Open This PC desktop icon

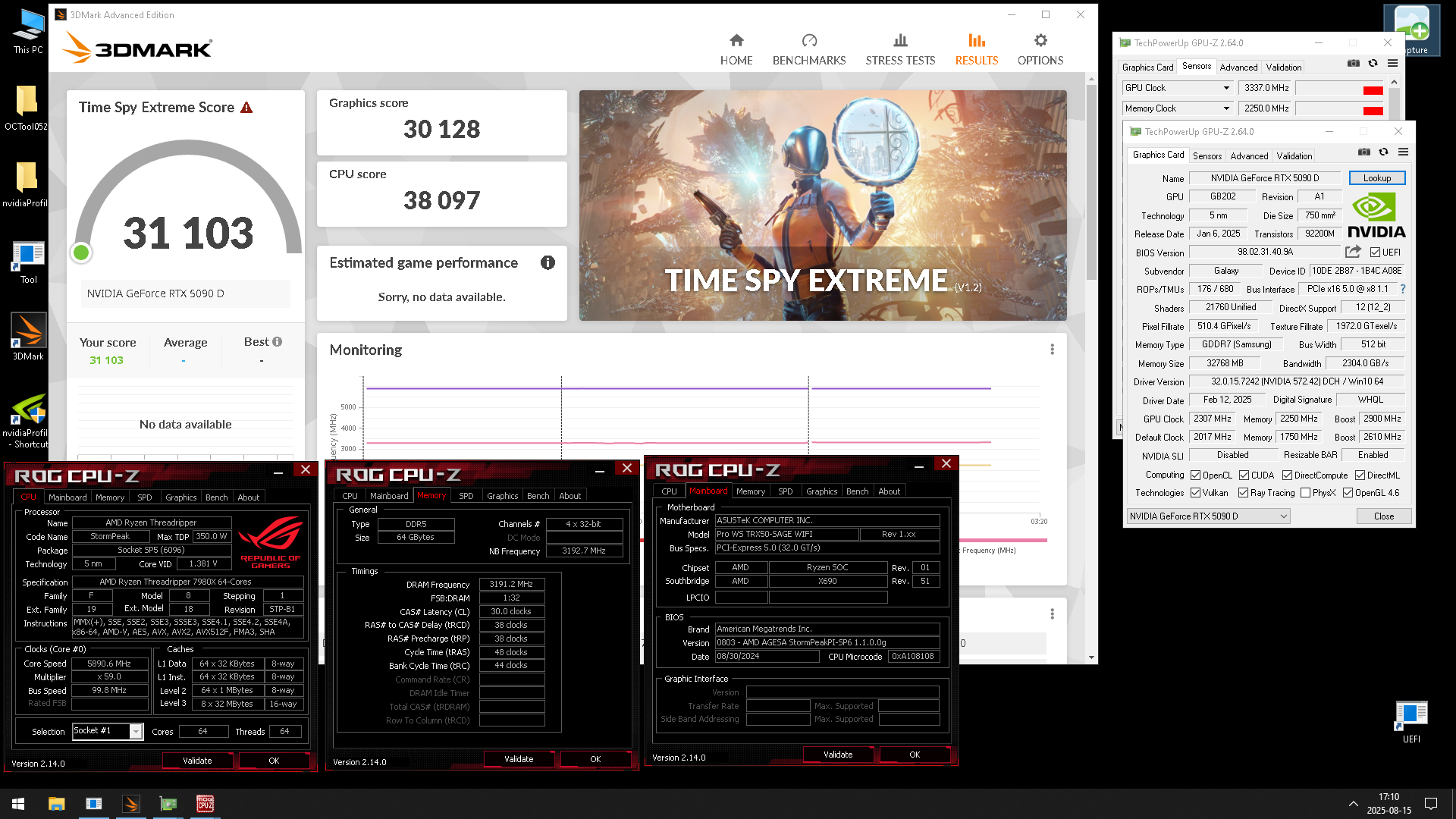coord(28,32)
